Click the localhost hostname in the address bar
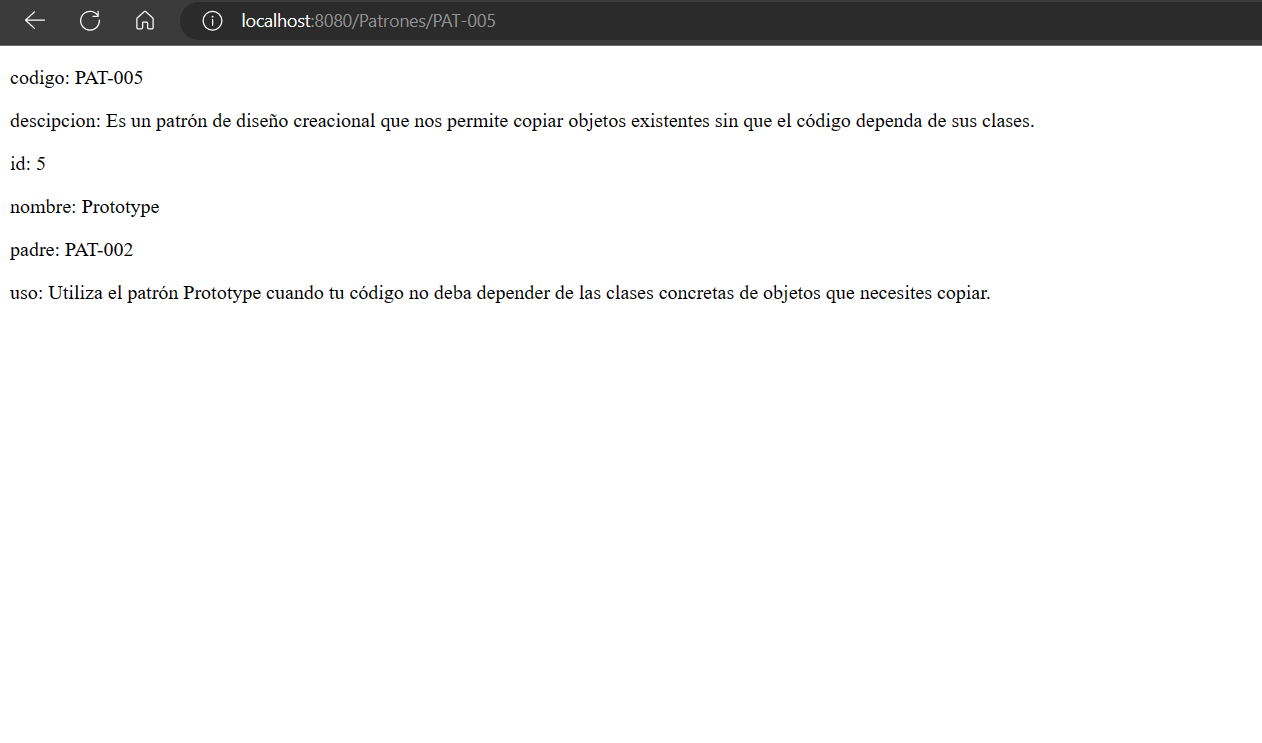Screen dimensions: 1262x743 pos(275,20)
